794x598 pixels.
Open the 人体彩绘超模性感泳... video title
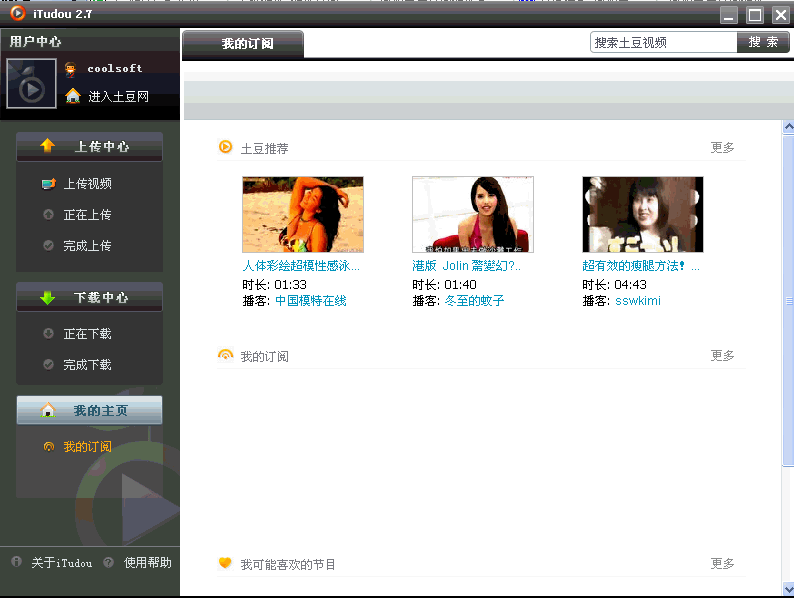tap(301, 266)
